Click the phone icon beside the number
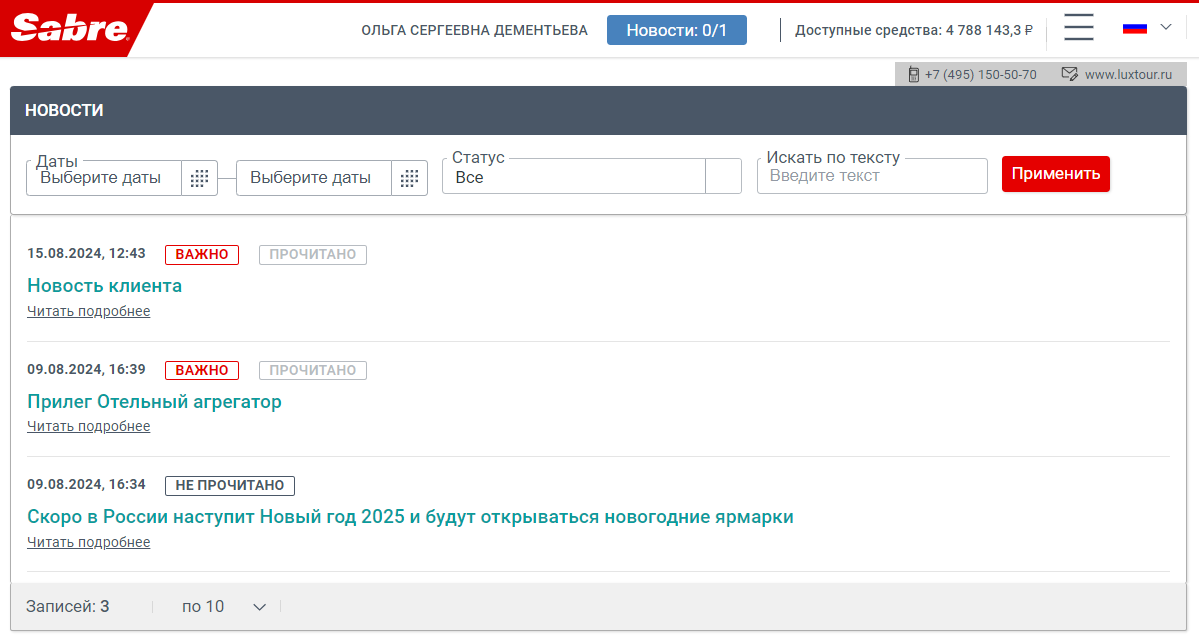This screenshot has width=1199, height=644. pos(913,74)
